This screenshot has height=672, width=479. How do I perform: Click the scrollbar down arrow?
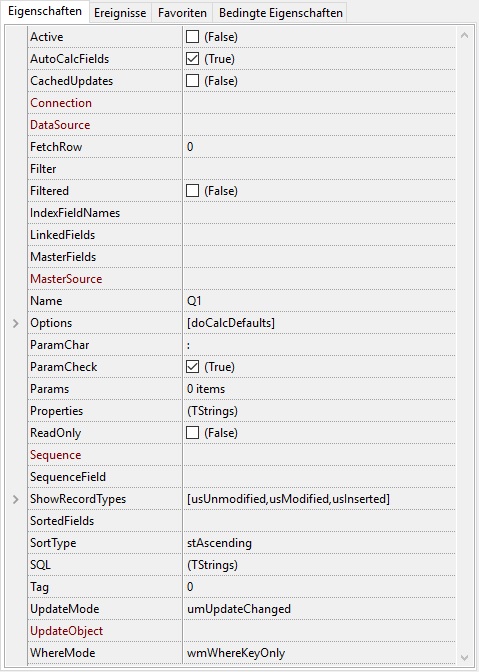point(464,657)
